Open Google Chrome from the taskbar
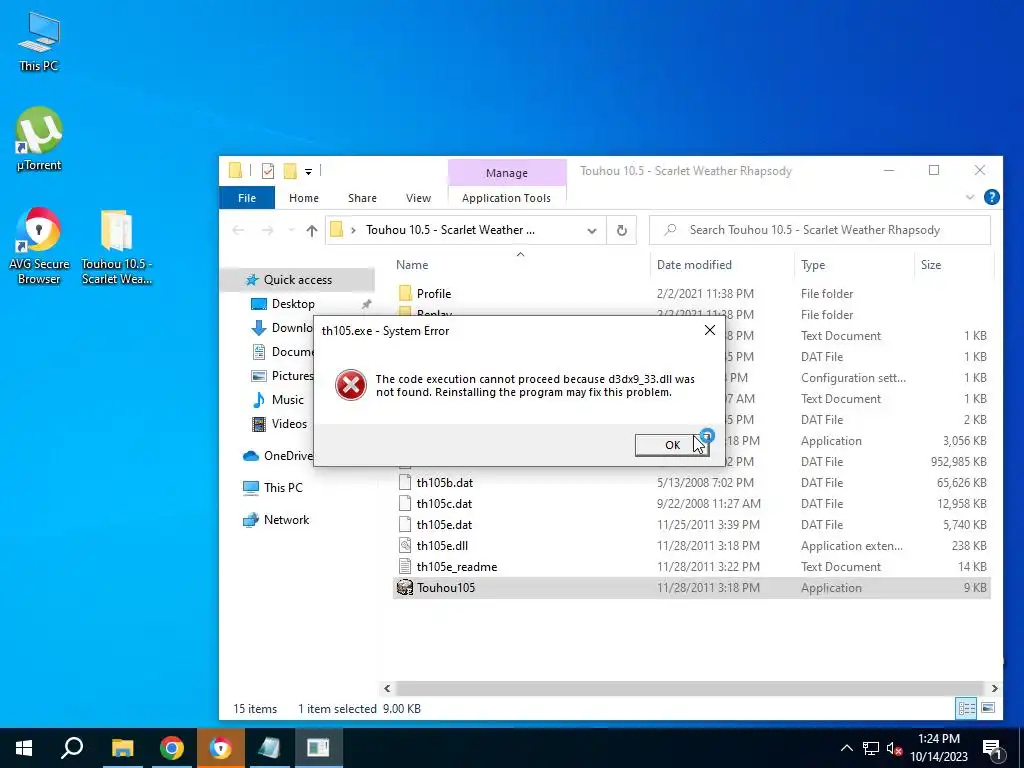This screenshot has height=768, width=1024. click(171, 748)
